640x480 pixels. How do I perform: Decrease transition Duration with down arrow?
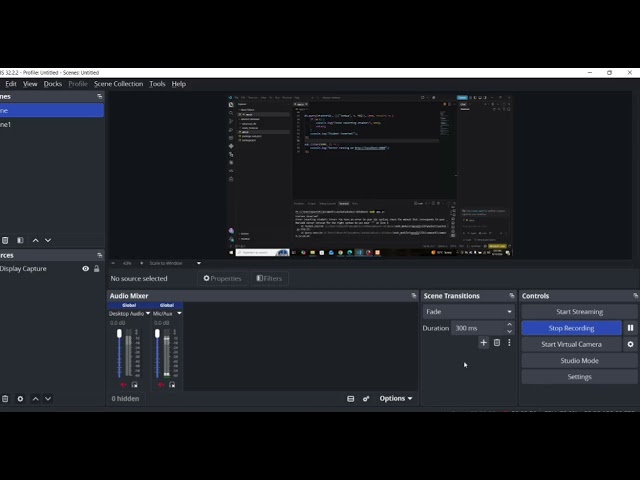click(x=509, y=331)
